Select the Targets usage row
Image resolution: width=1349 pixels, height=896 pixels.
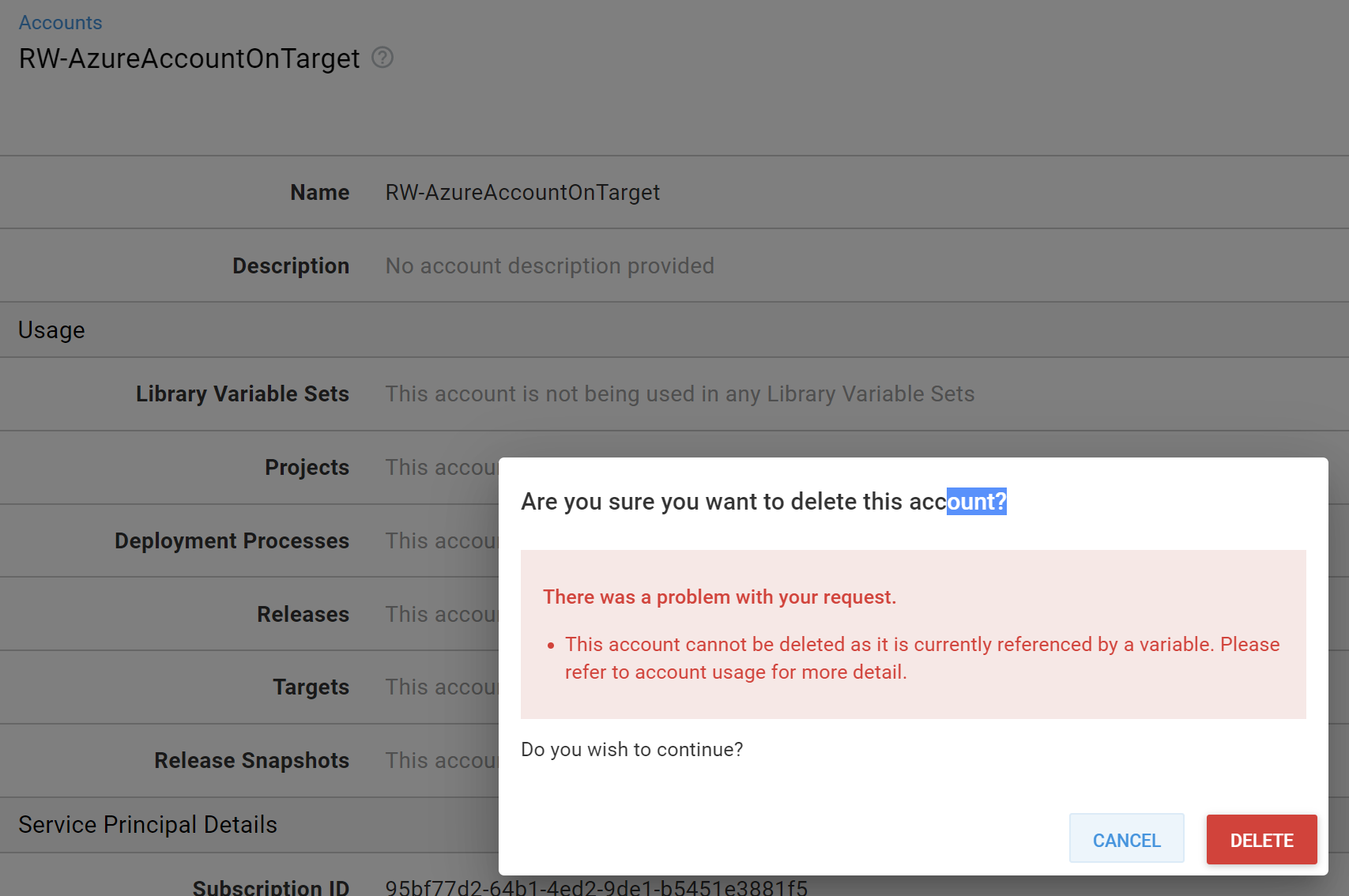click(x=311, y=687)
